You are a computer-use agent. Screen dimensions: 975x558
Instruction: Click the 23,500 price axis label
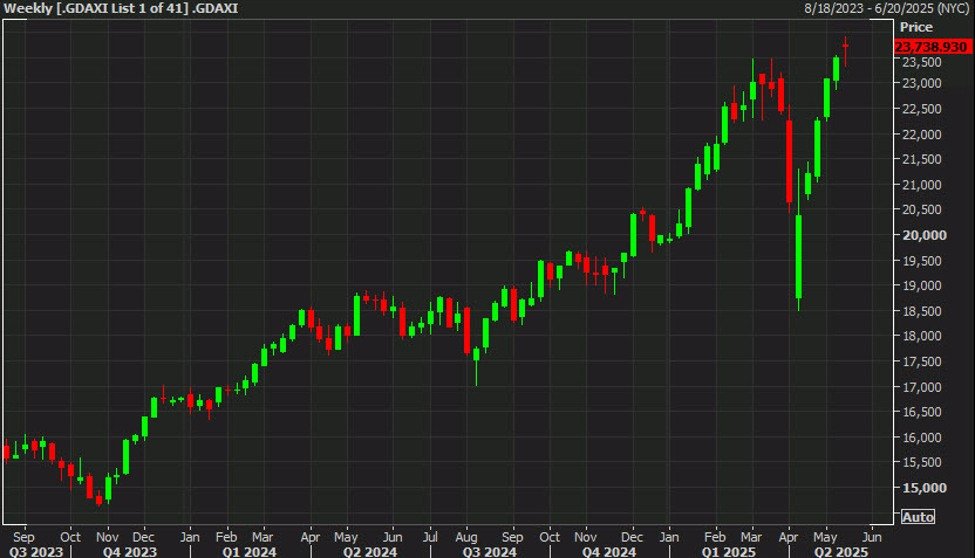pyautogui.click(x=923, y=62)
